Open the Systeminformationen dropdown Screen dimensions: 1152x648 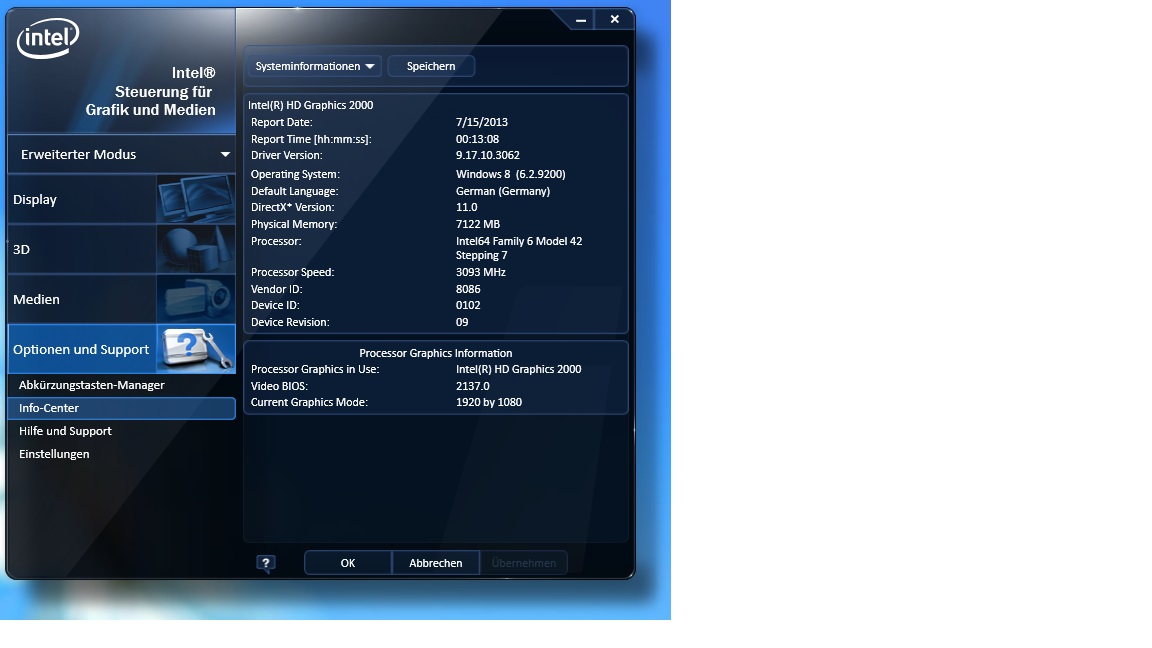coord(314,66)
